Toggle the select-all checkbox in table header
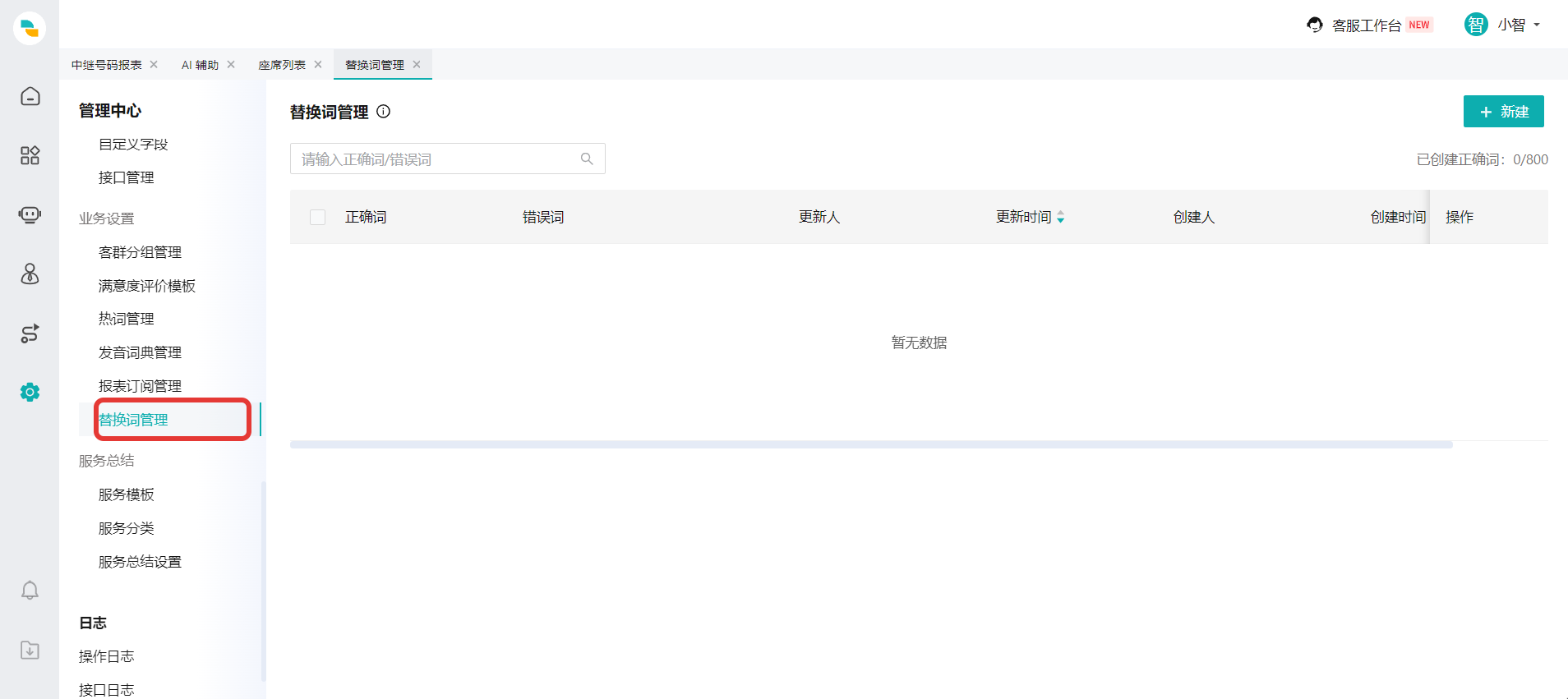Image resolution: width=1568 pixels, height=699 pixels. 318,217
